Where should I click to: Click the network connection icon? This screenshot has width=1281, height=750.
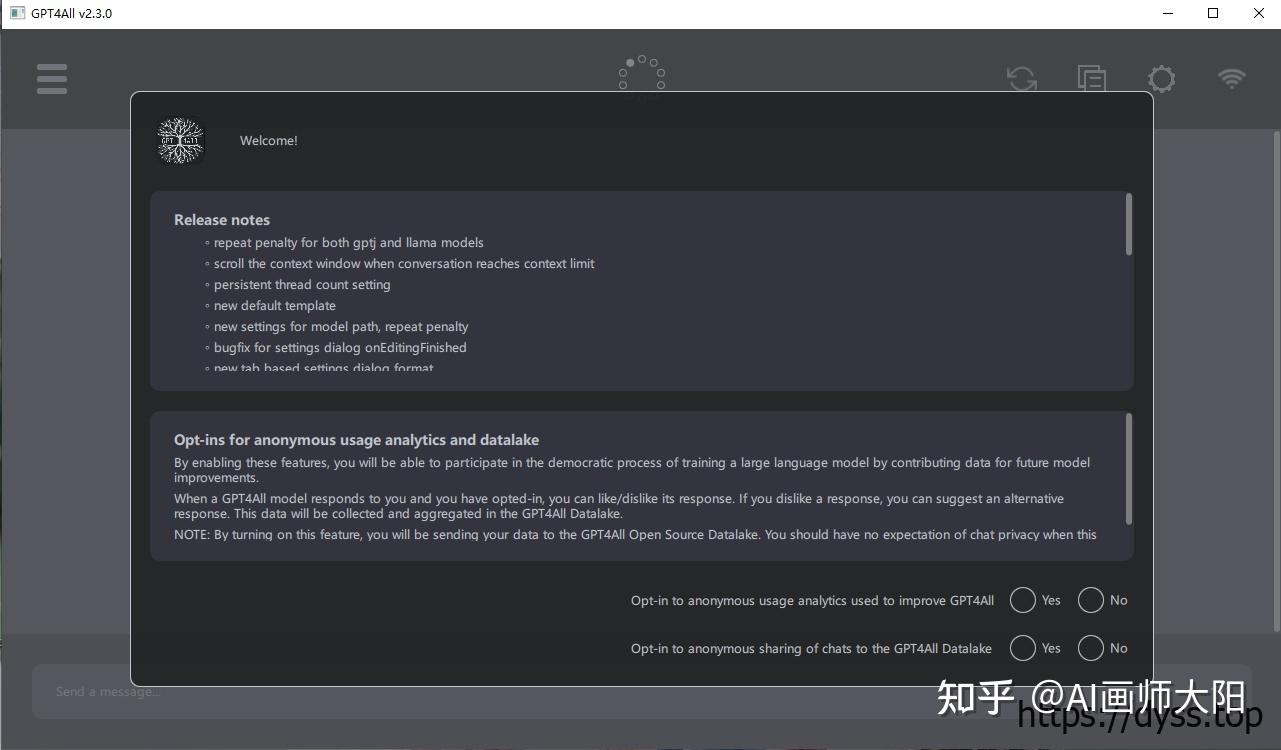[x=1231, y=79]
